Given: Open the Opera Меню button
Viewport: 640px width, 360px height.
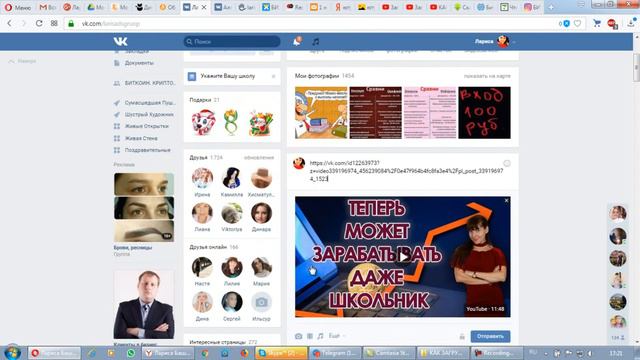Looking at the screenshot, I should pos(18,7).
